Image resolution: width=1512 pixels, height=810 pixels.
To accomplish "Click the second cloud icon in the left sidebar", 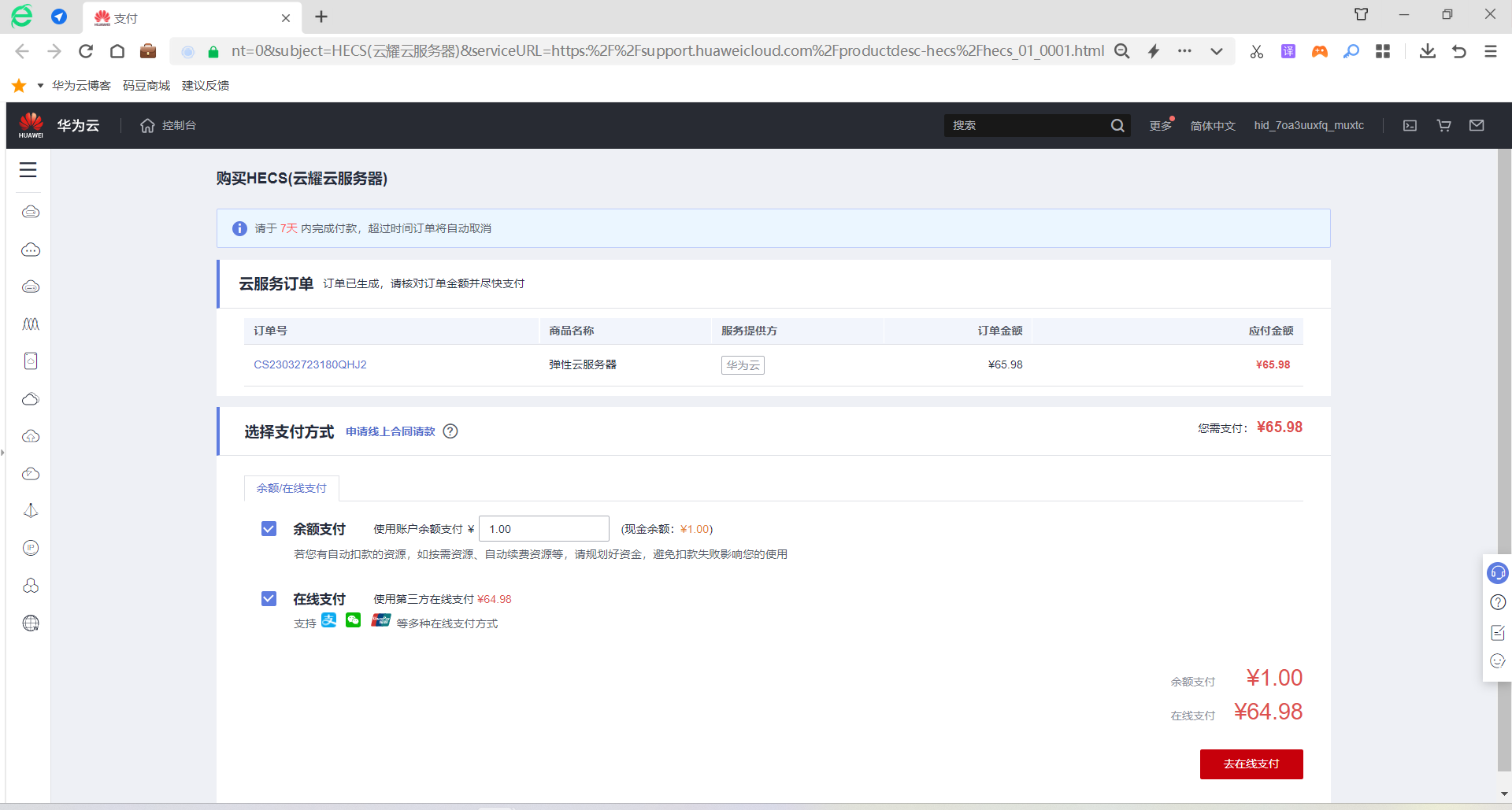I will pos(31,250).
